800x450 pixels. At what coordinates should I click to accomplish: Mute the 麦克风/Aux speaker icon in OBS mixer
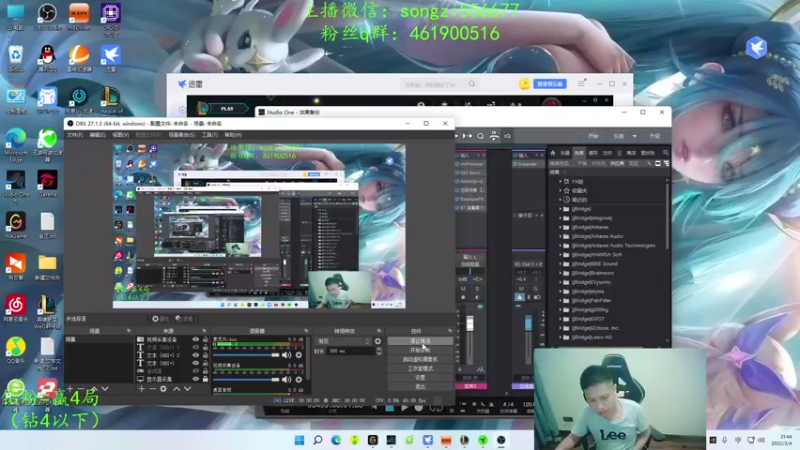pos(287,355)
